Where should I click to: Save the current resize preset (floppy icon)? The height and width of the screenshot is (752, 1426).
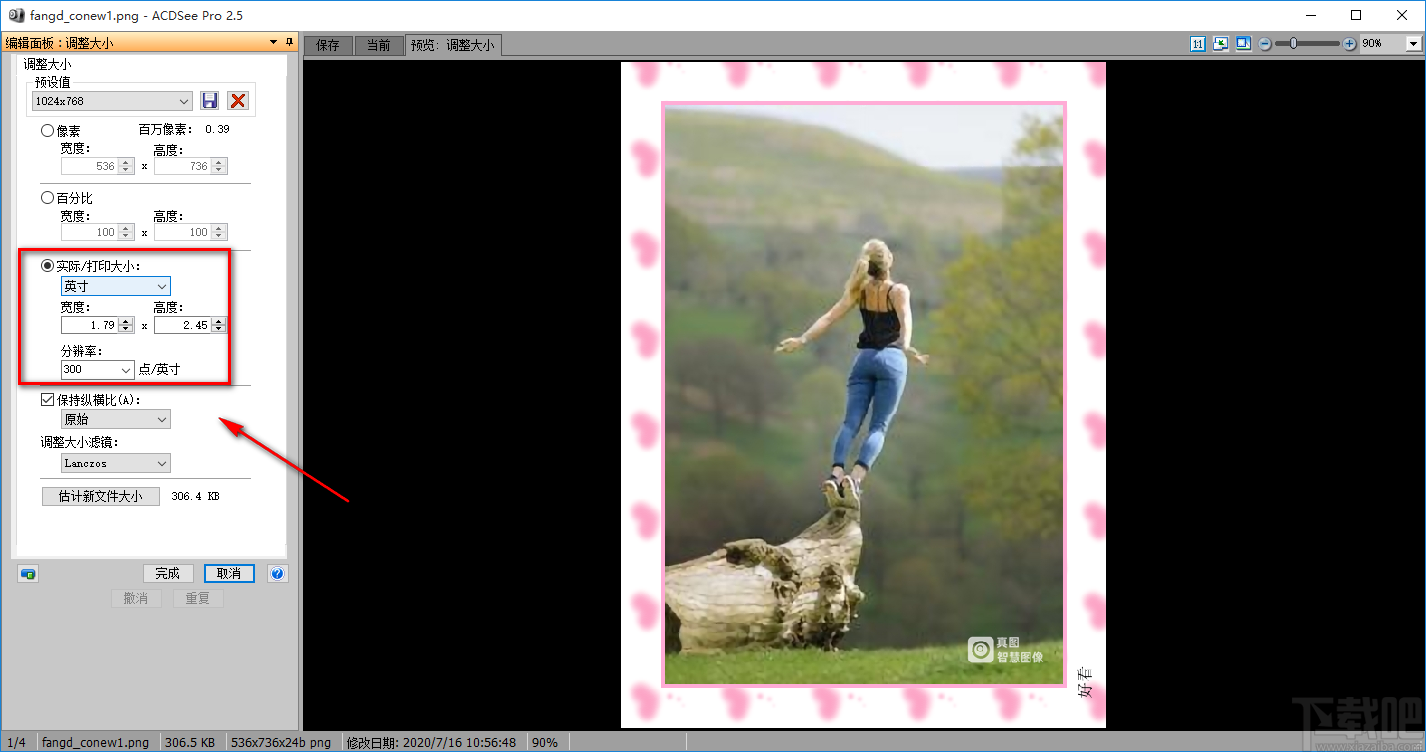tap(210, 100)
